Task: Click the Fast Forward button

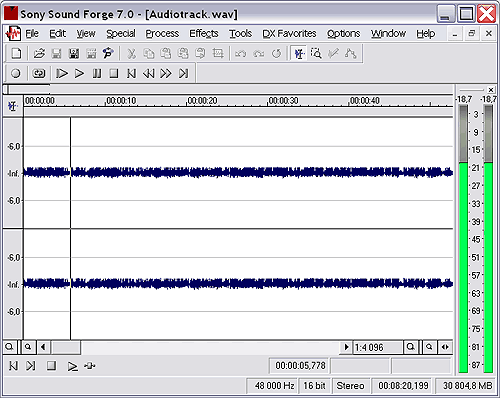Action: [166, 73]
